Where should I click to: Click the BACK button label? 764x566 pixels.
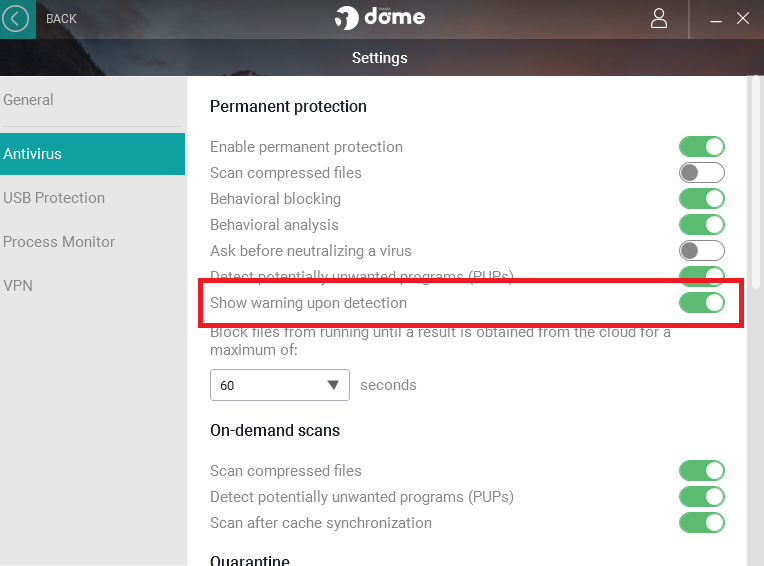[x=61, y=19]
